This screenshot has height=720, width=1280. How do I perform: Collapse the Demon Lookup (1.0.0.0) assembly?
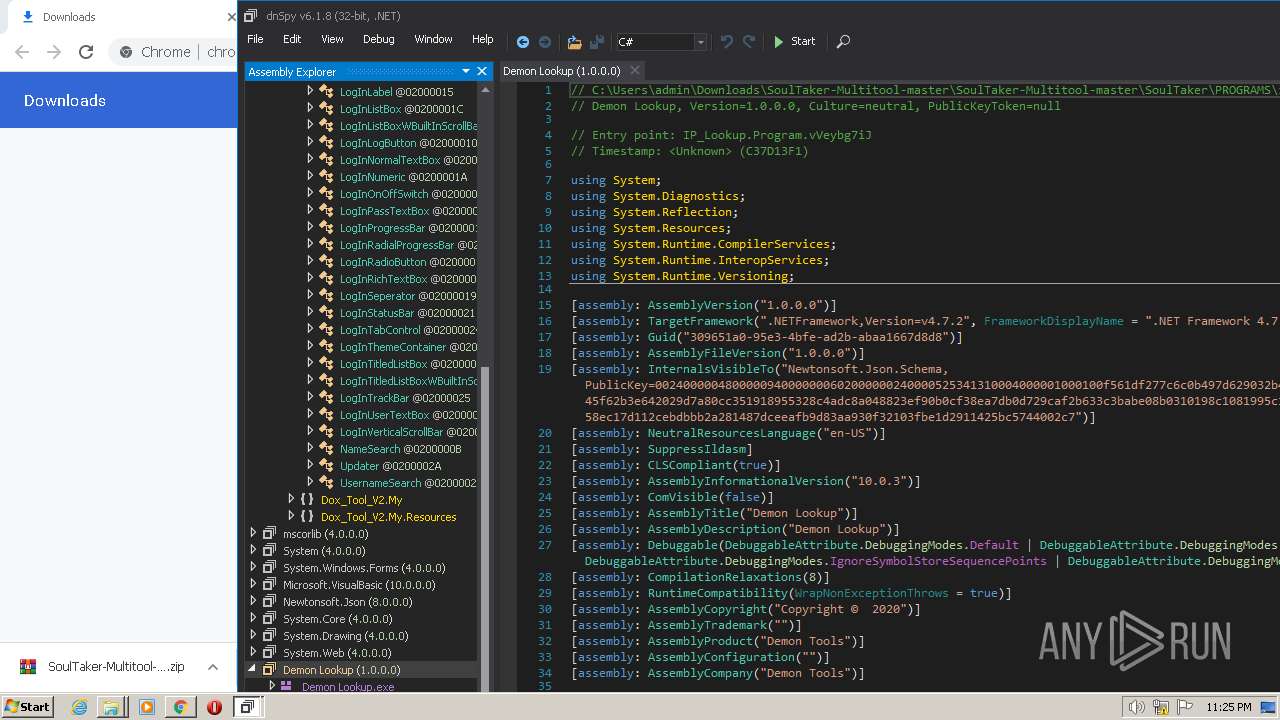click(253, 669)
